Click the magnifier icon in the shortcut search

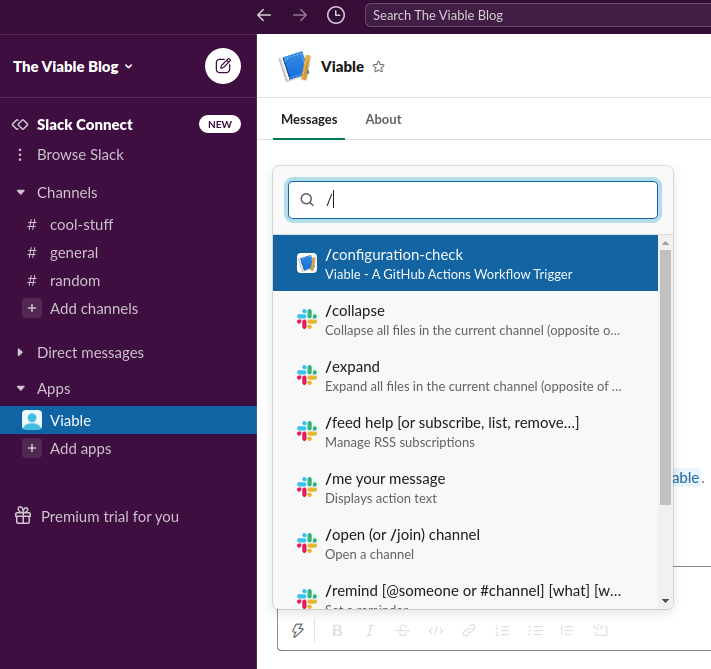coord(307,200)
